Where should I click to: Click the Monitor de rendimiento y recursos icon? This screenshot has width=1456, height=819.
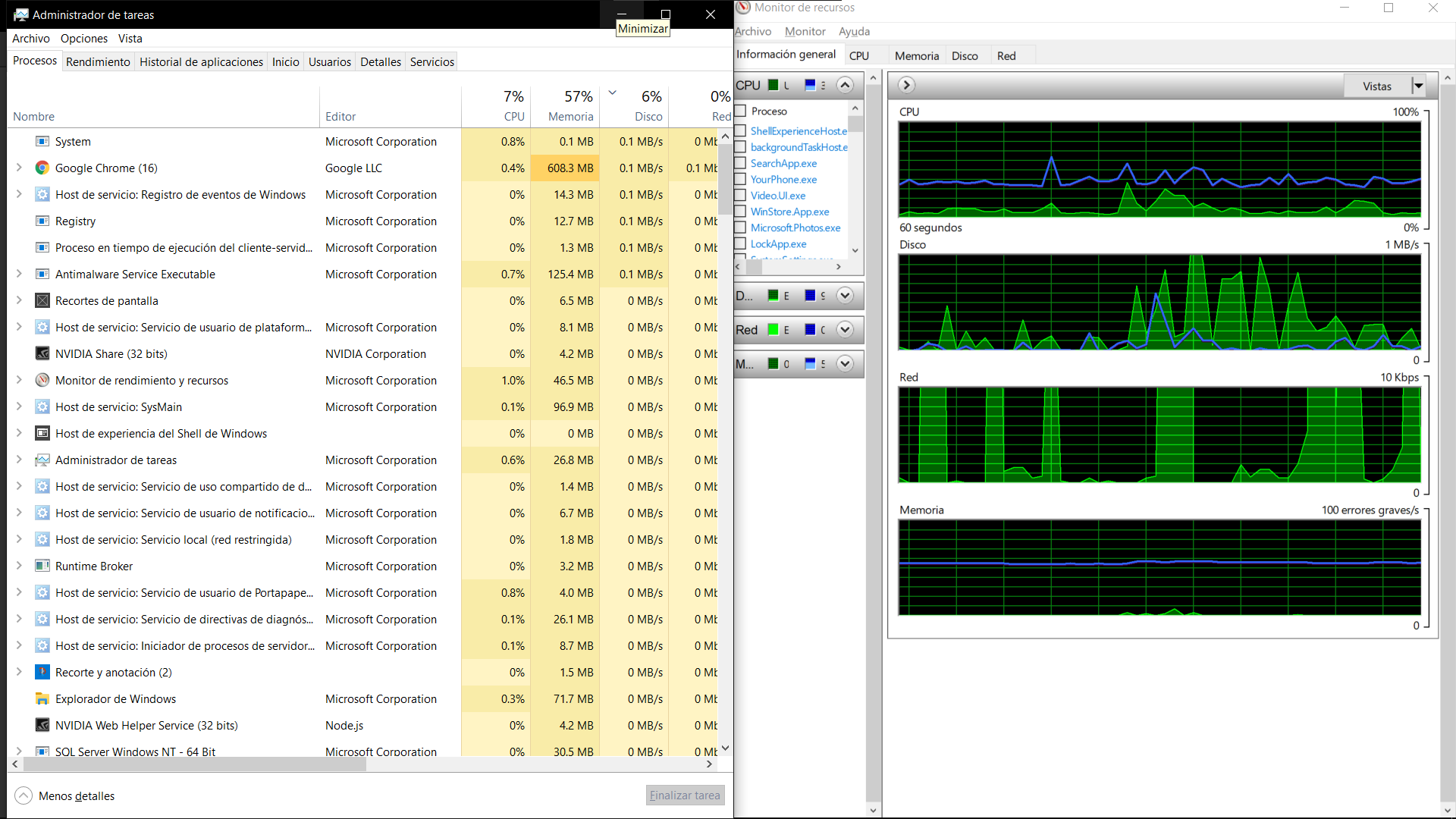[42, 381]
